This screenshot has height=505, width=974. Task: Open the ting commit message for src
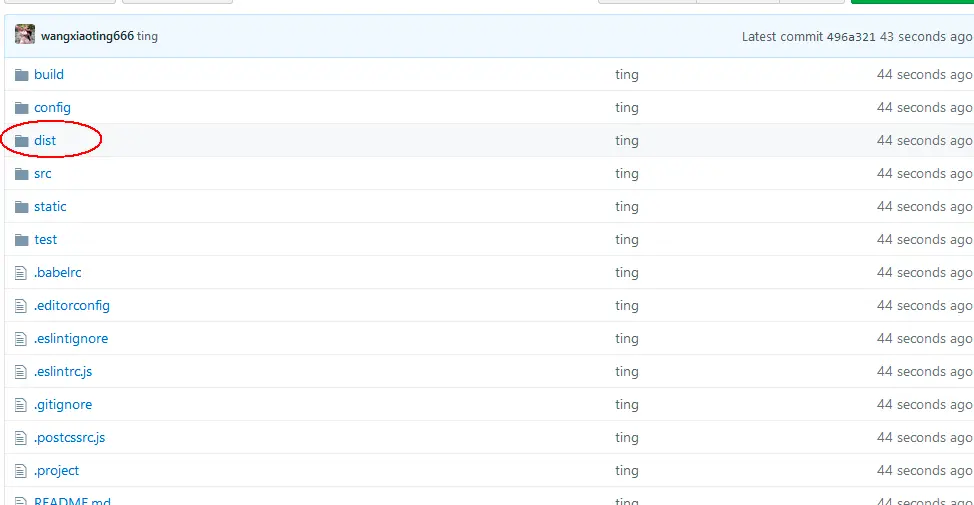627,173
